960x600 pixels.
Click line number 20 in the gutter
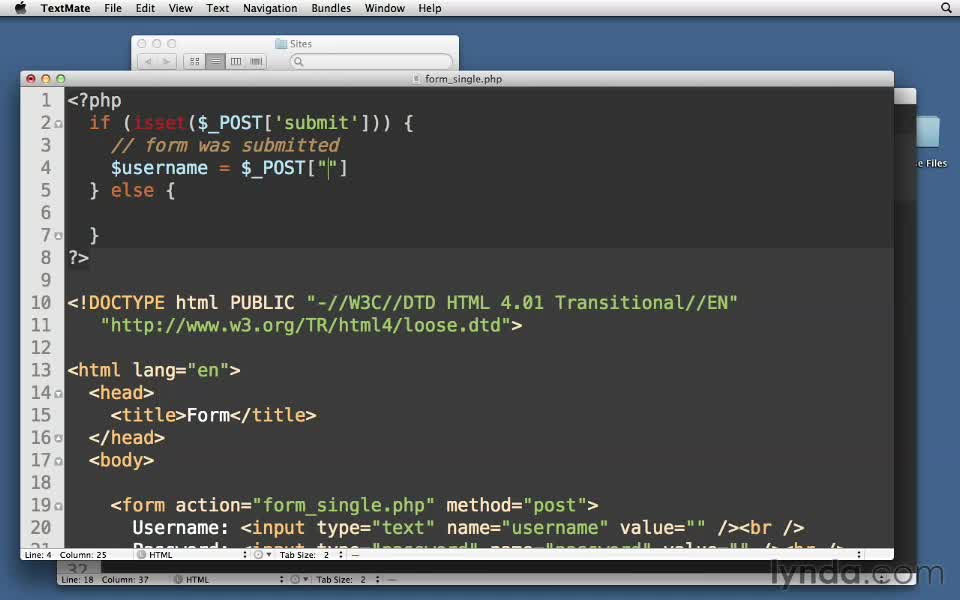pos(41,527)
